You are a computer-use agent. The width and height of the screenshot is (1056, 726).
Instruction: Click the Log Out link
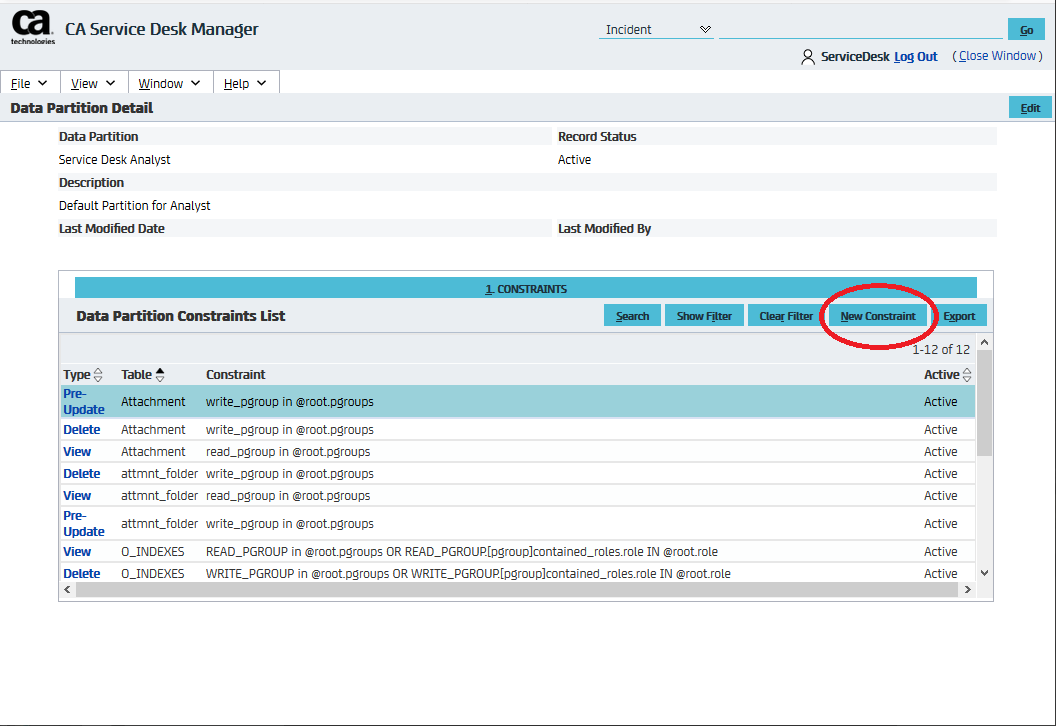(x=915, y=57)
